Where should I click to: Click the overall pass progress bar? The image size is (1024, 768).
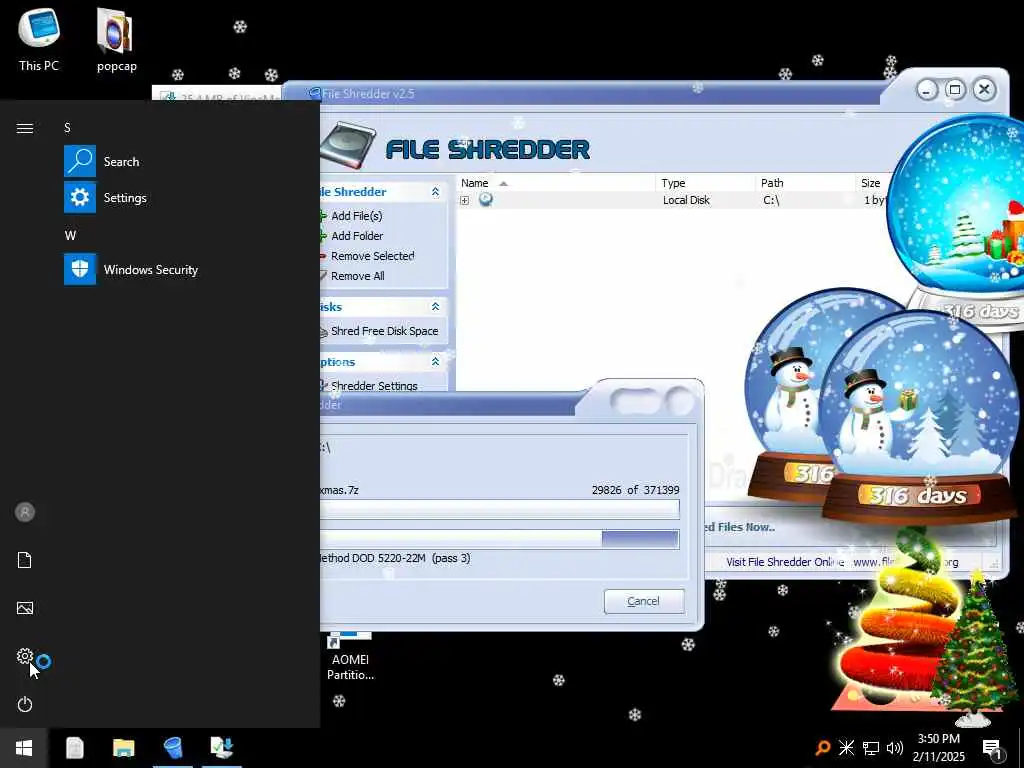(500, 539)
